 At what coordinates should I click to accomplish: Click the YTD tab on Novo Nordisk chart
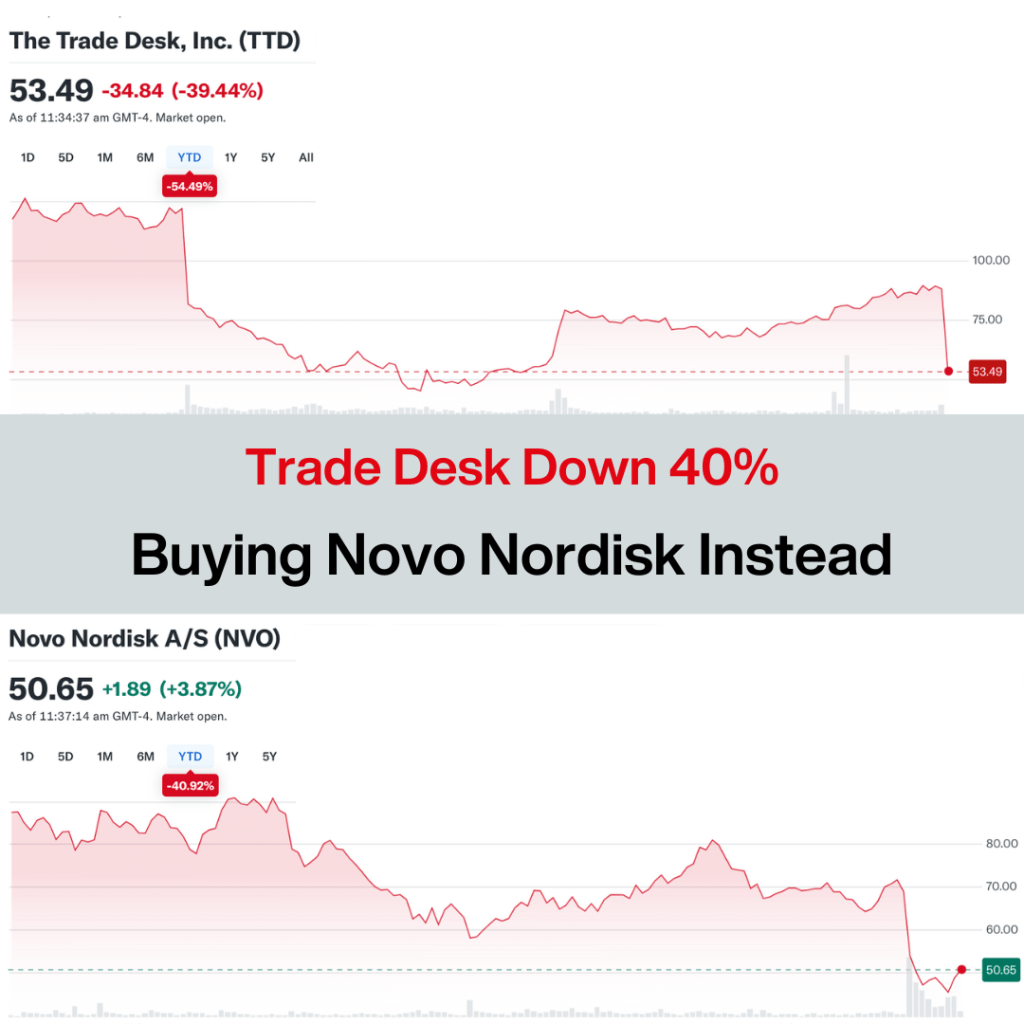tap(189, 756)
